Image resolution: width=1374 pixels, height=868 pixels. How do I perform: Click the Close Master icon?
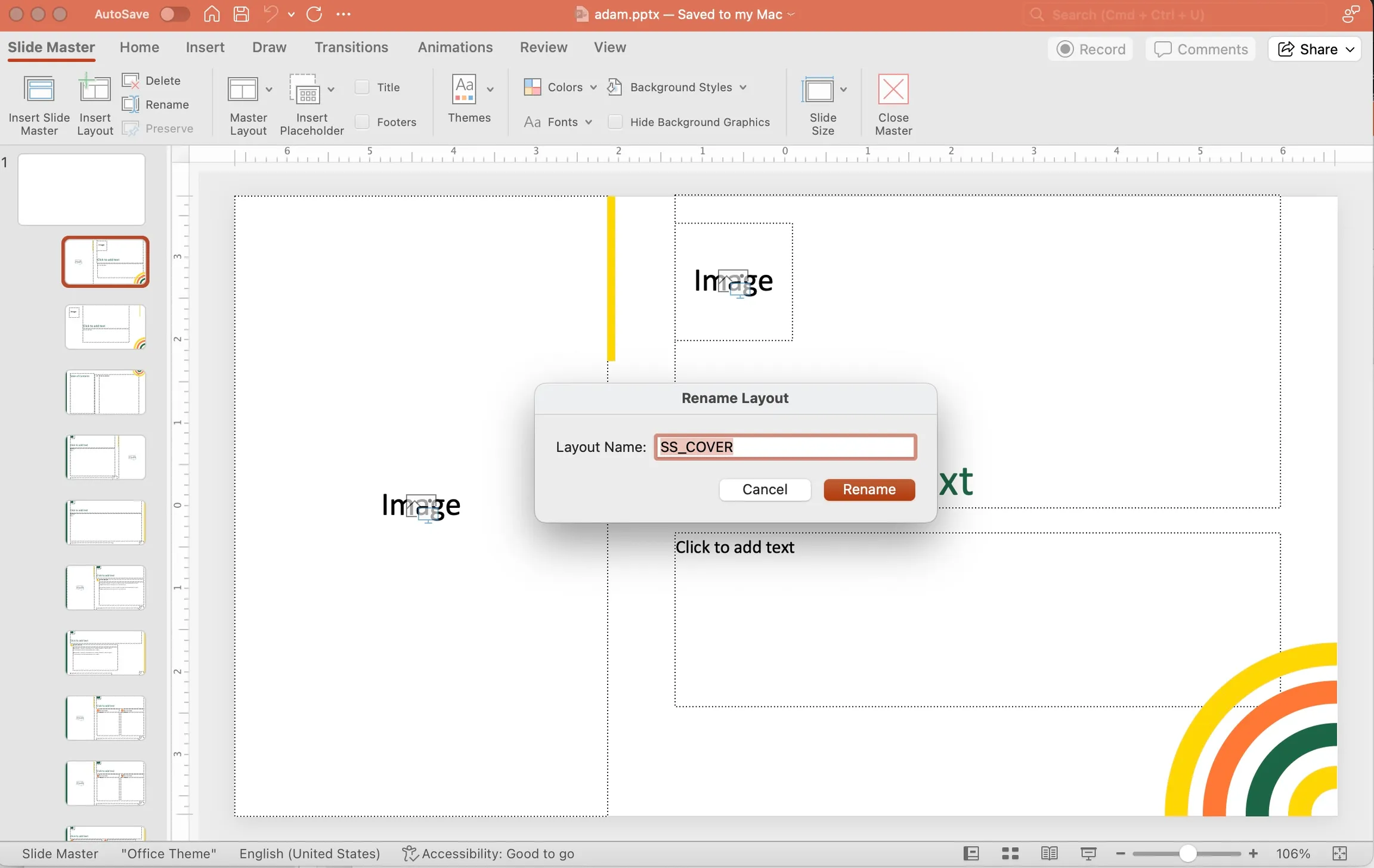[x=893, y=89]
